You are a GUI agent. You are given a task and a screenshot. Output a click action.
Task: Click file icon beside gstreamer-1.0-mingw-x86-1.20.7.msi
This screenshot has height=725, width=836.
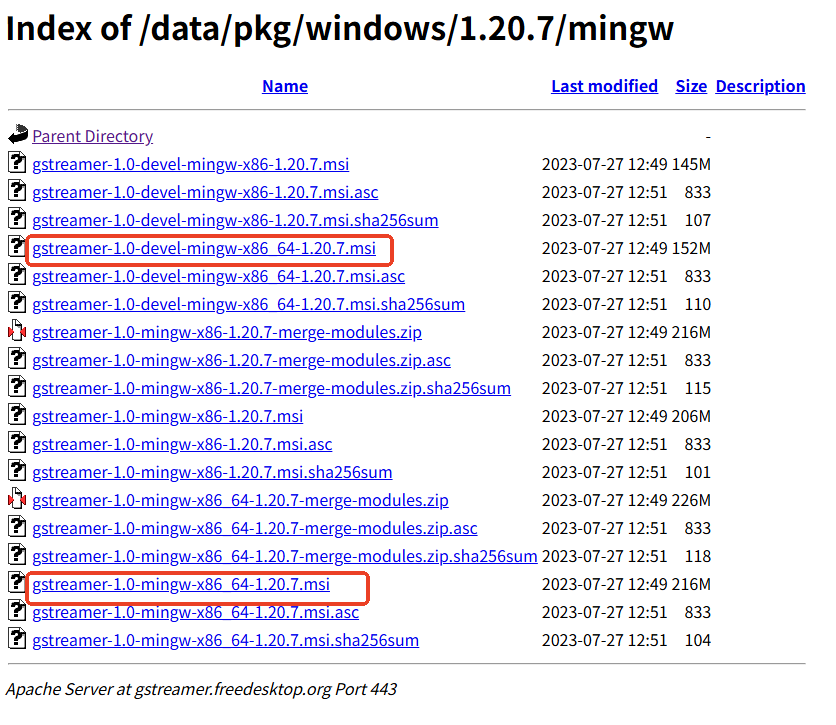coord(17,415)
